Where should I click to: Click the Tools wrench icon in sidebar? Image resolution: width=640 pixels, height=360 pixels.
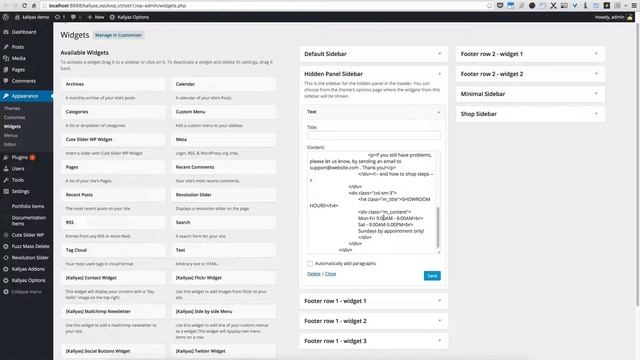tap(6, 180)
